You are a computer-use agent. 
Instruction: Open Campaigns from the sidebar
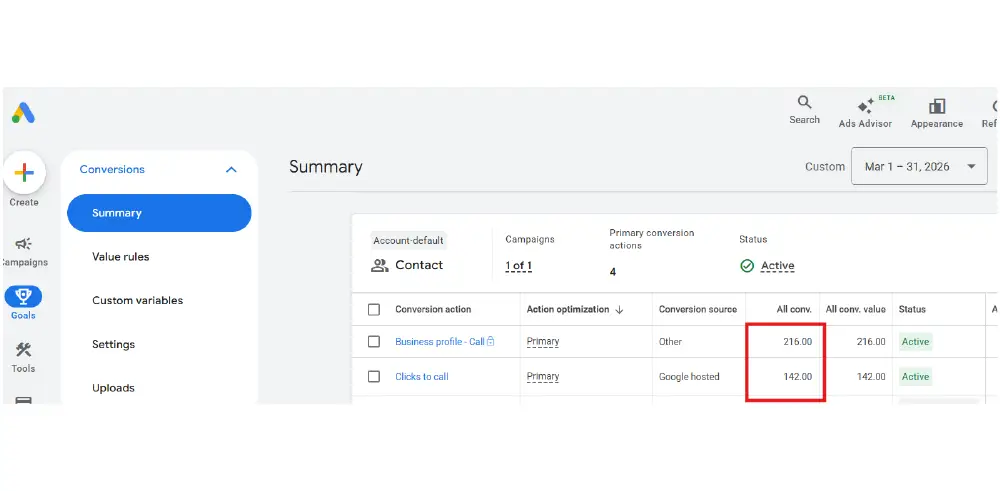pyautogui.click(x=24, y=244)
